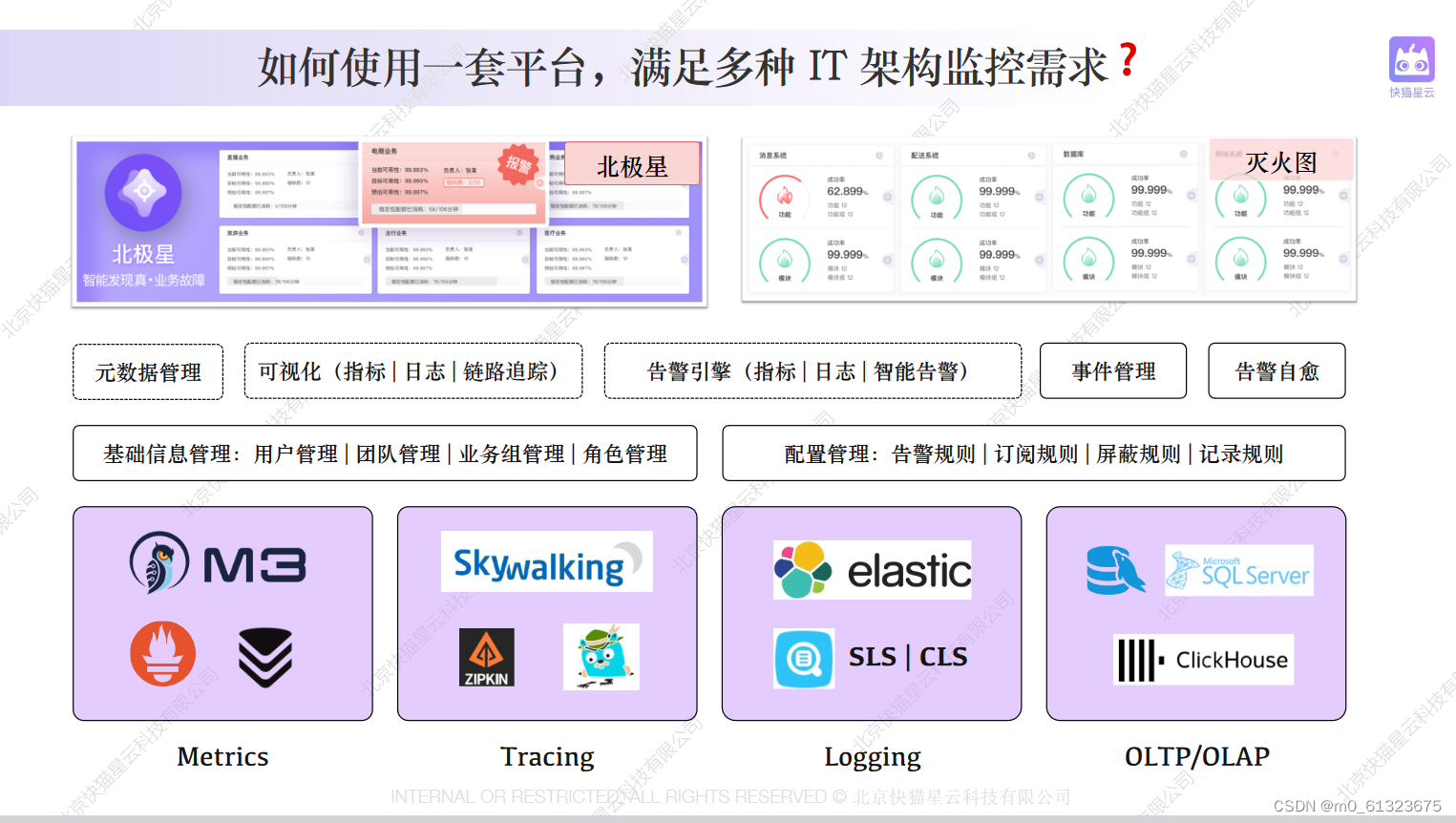Click the red 报警 alarm badge
The height and width of the screenshot is (823, 1456).
click(x=518, y=164)
